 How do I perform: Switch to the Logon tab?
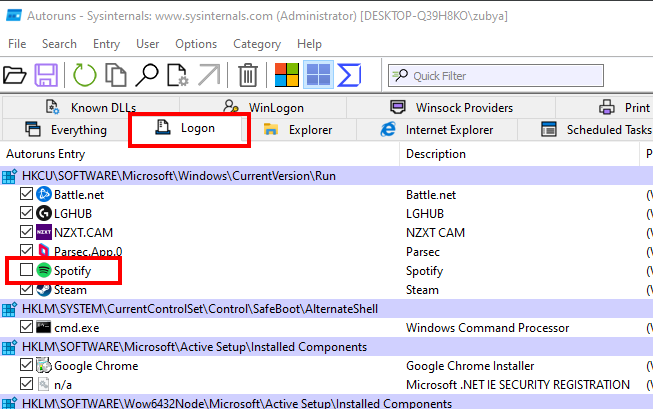pos(186,128)
